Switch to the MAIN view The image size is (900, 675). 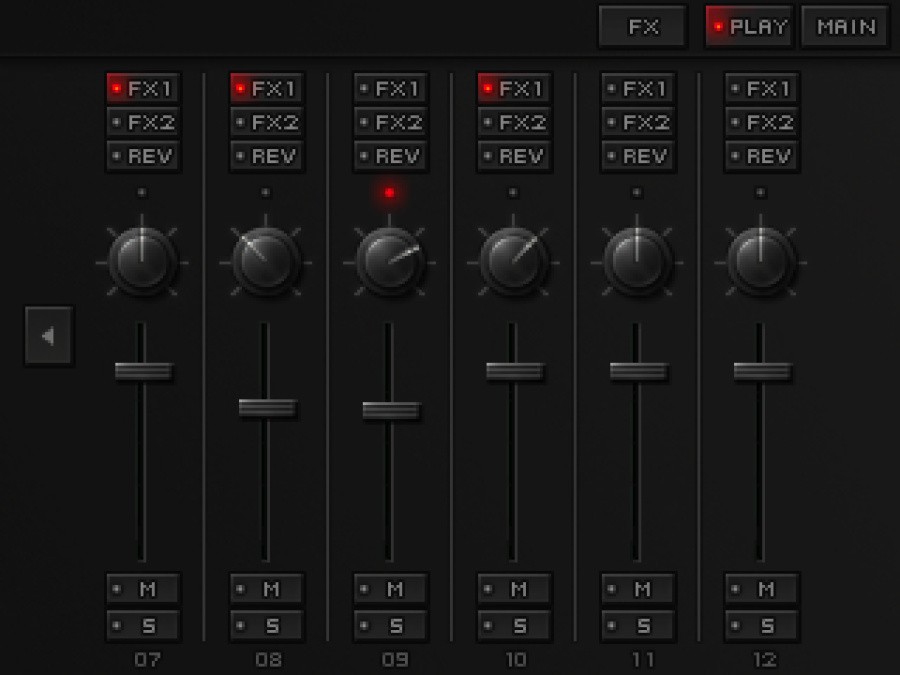tap(843, 26)
